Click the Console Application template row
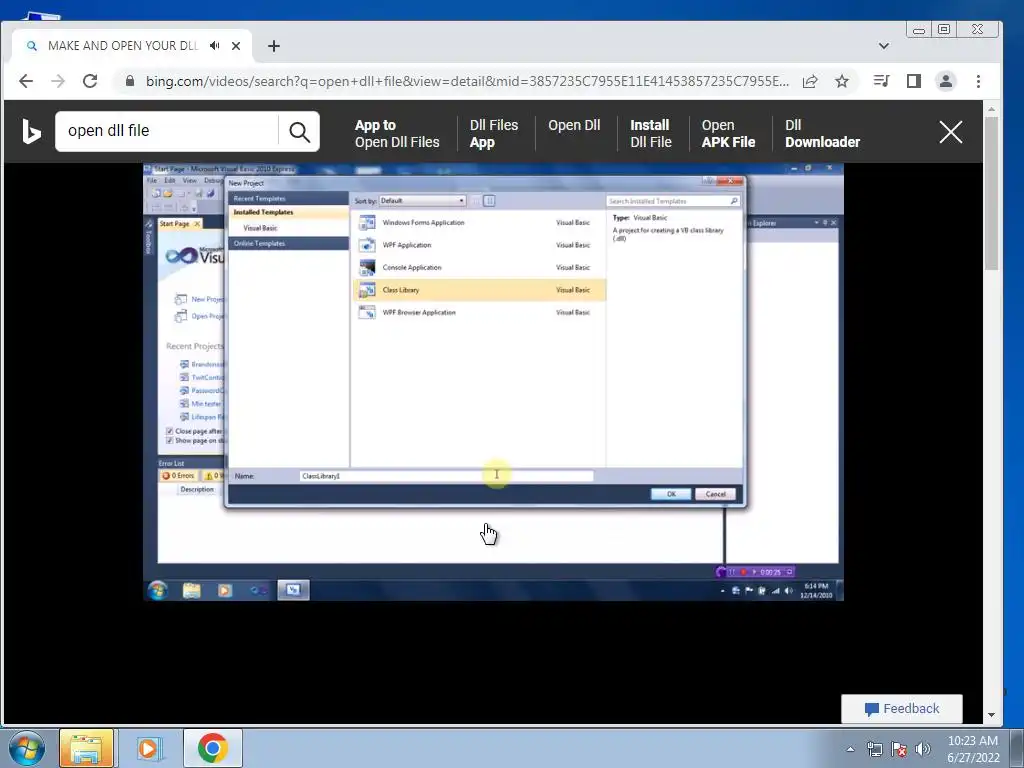Viewport: 1024px width, 768px height. tap(479, 267)
